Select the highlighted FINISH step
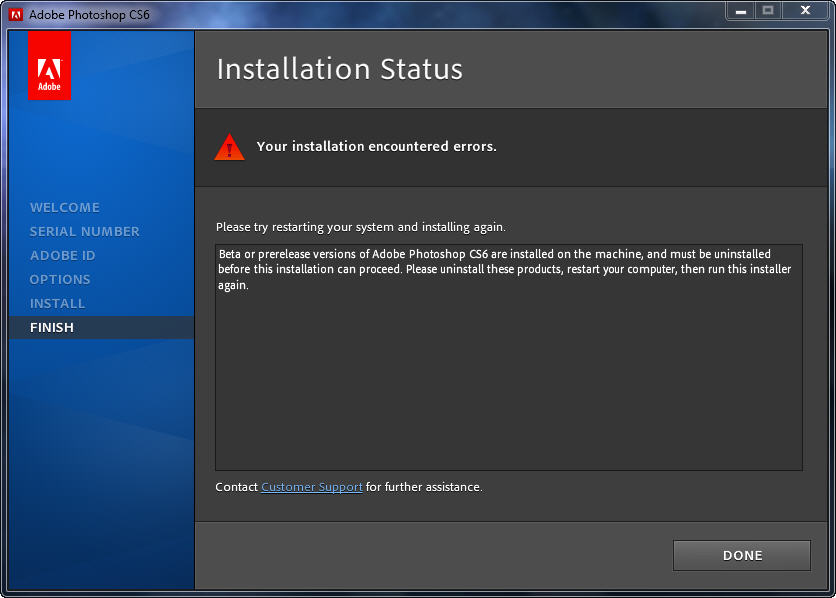This screenshot has height=598, width=836. [101, 327]
